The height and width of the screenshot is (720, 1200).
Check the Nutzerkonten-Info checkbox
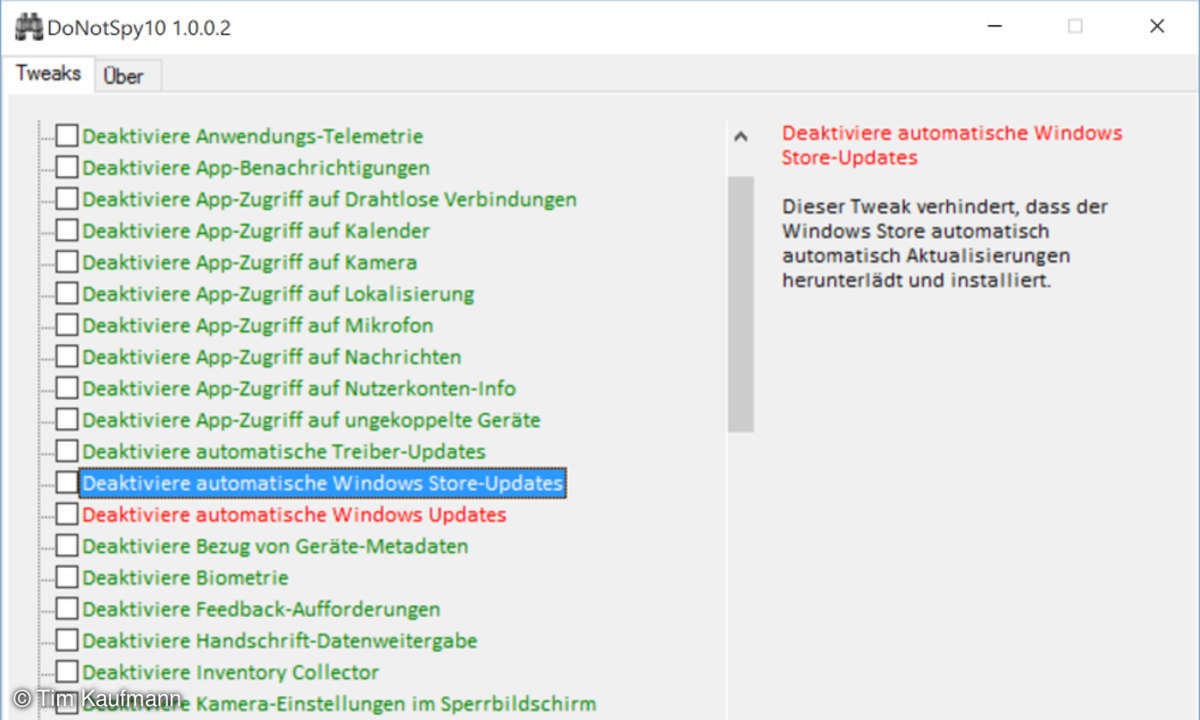click(66, 388)
